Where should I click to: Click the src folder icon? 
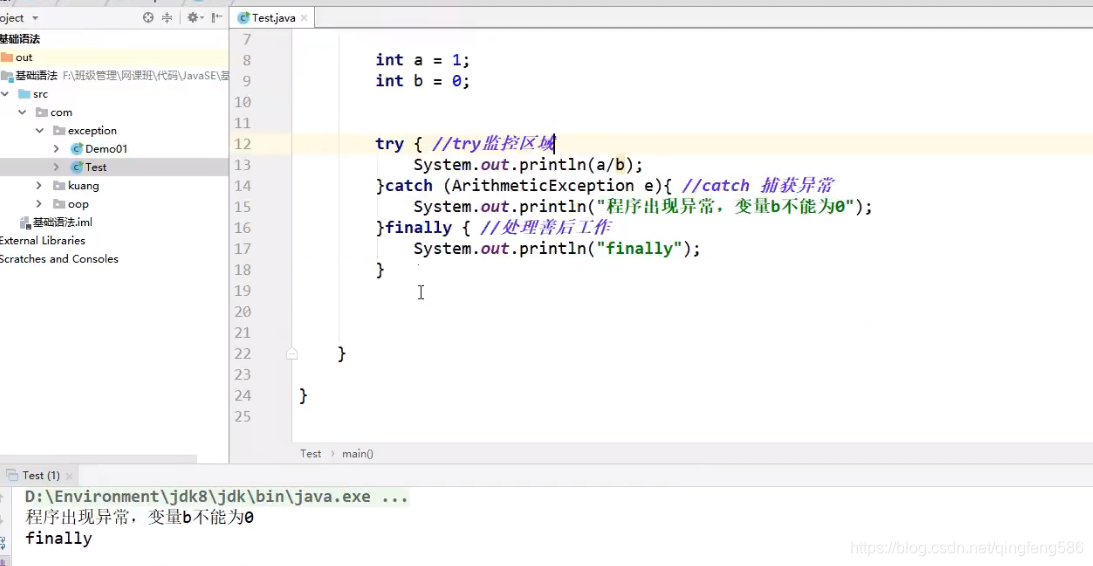coord(24,93)
